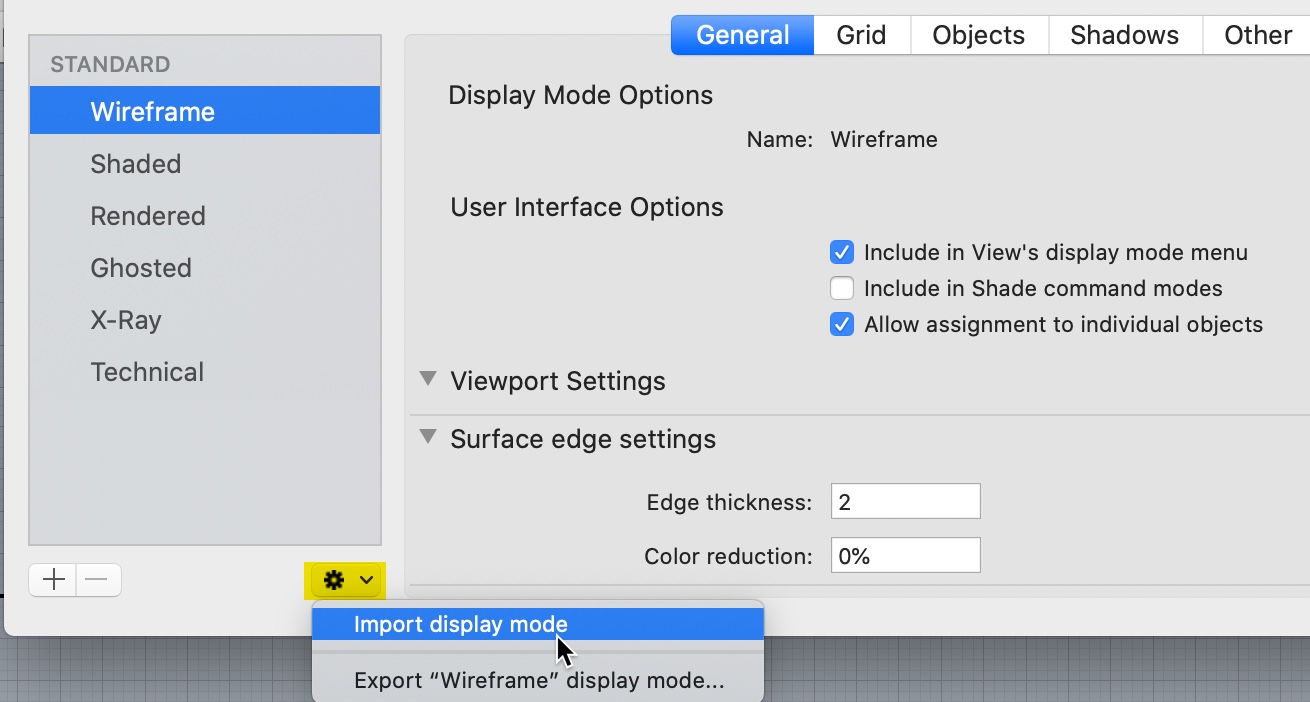This screenshot has height=702, width=1310.
Task: Click the Wireframe name value
Action: [884, 140]
